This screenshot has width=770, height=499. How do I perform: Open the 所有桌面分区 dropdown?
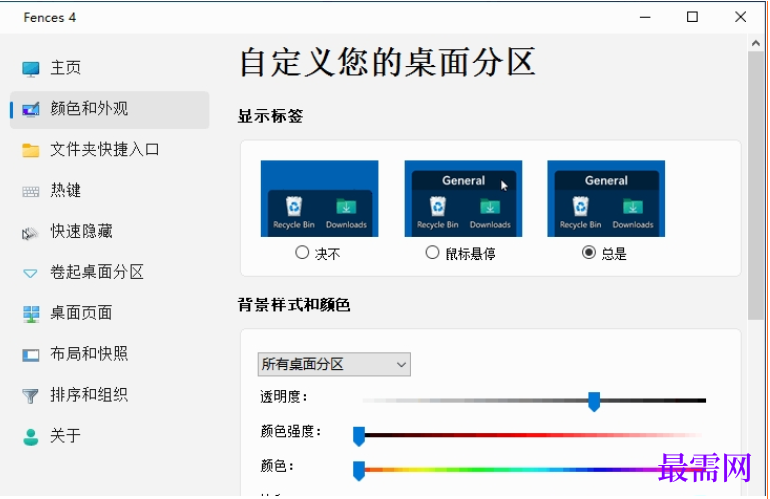tap(334, 364)
